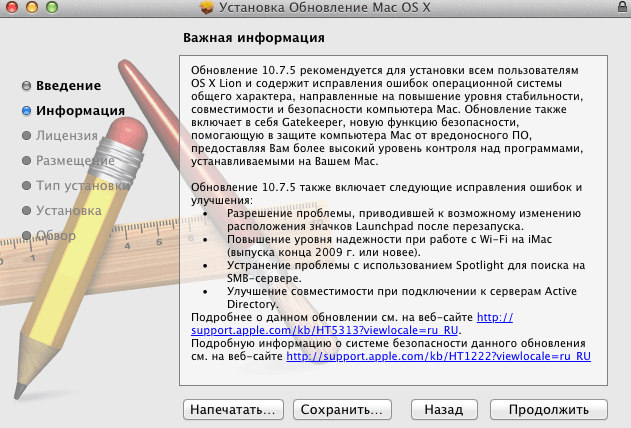The width and height of the screenshot is (631, 428).
Task: Click the bullet next to Лицензия
Action: click(26, 136)
